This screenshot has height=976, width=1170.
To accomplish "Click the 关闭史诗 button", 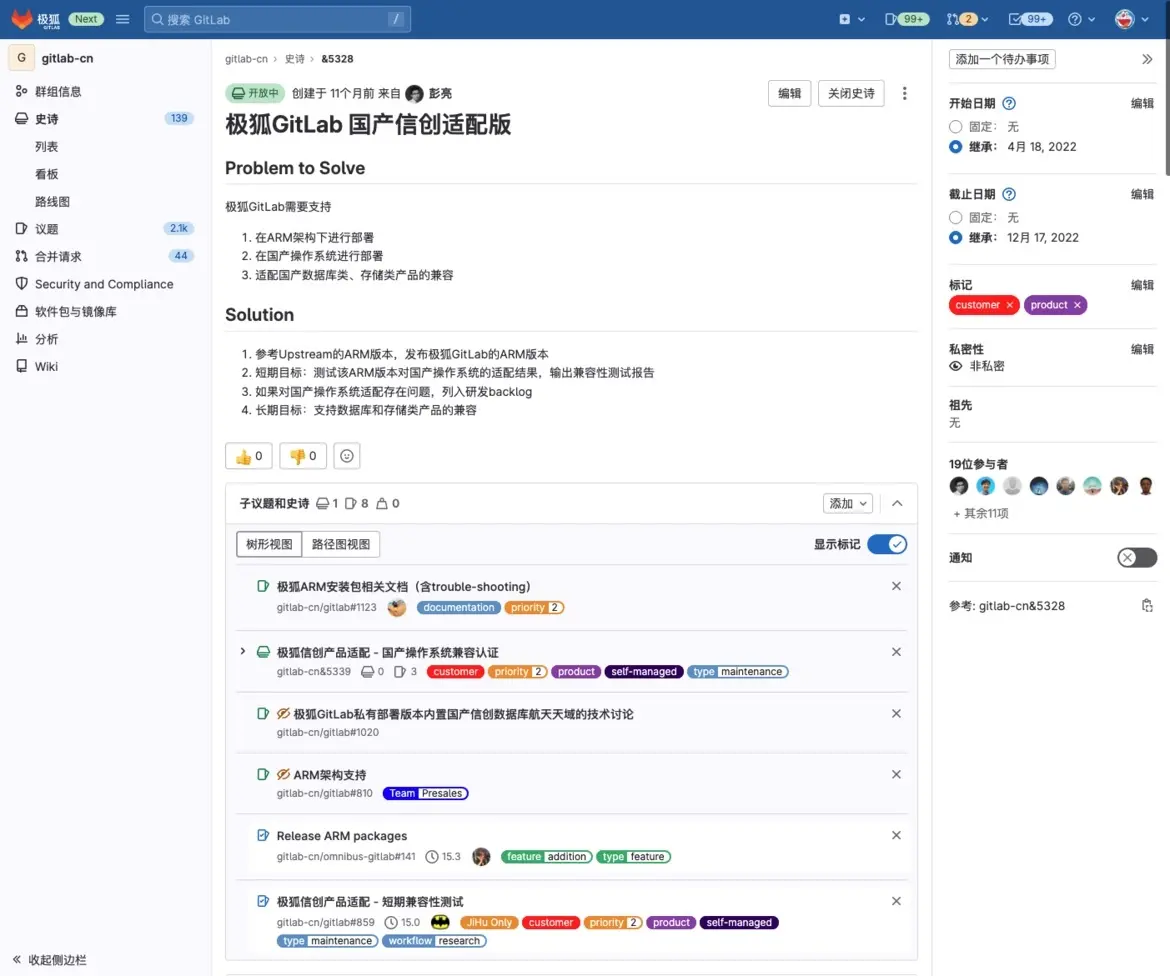I will tap(851, 93).
